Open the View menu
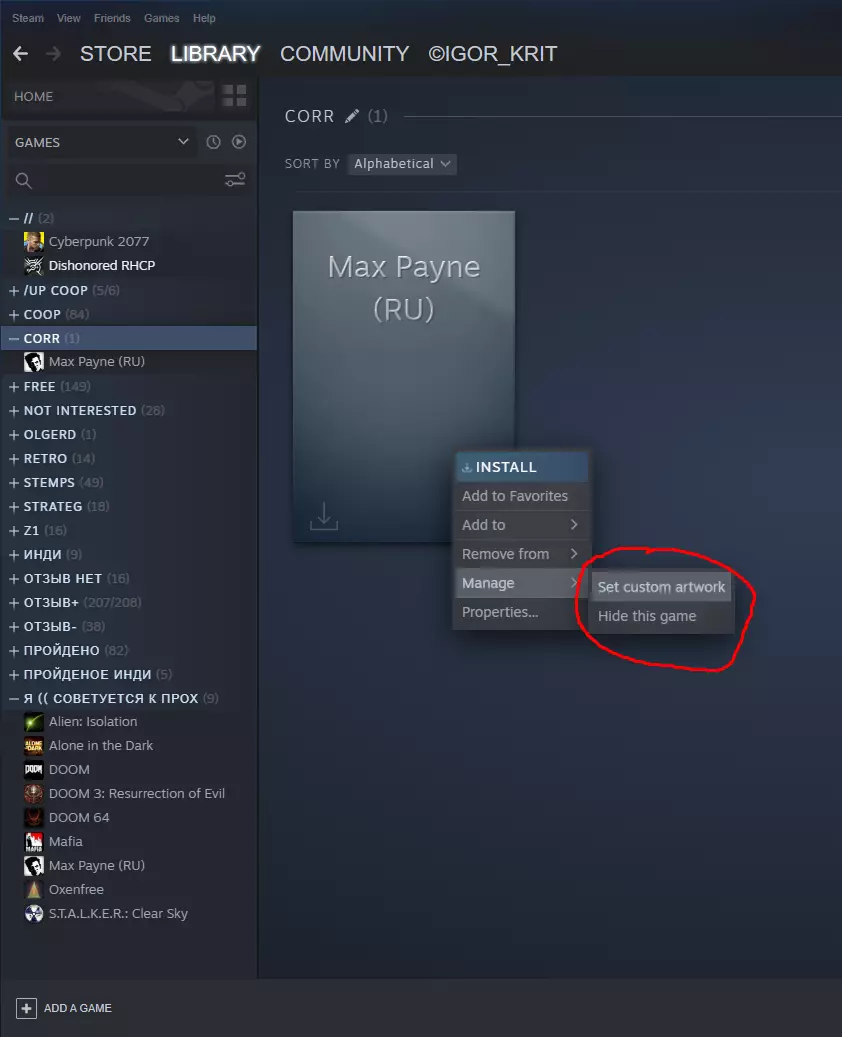This screenshot has height=1037, width=842. (69, 19)
